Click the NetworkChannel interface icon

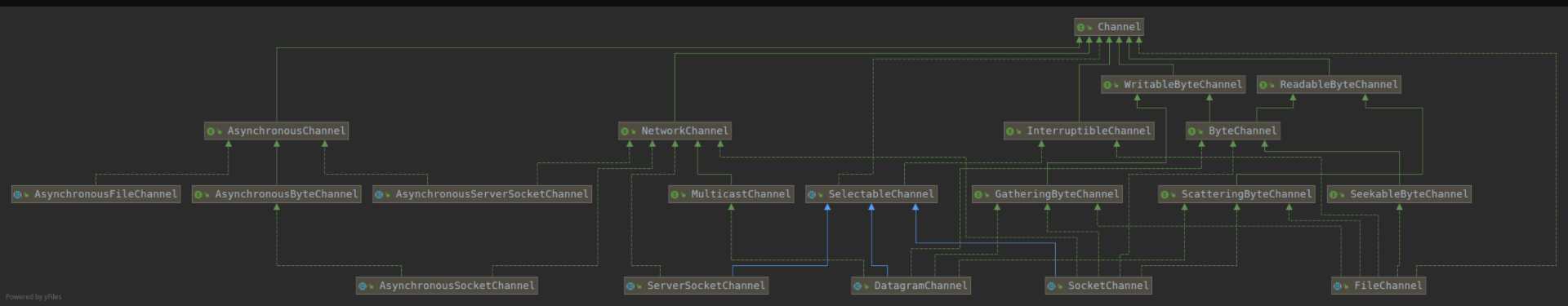coord(625,131)
